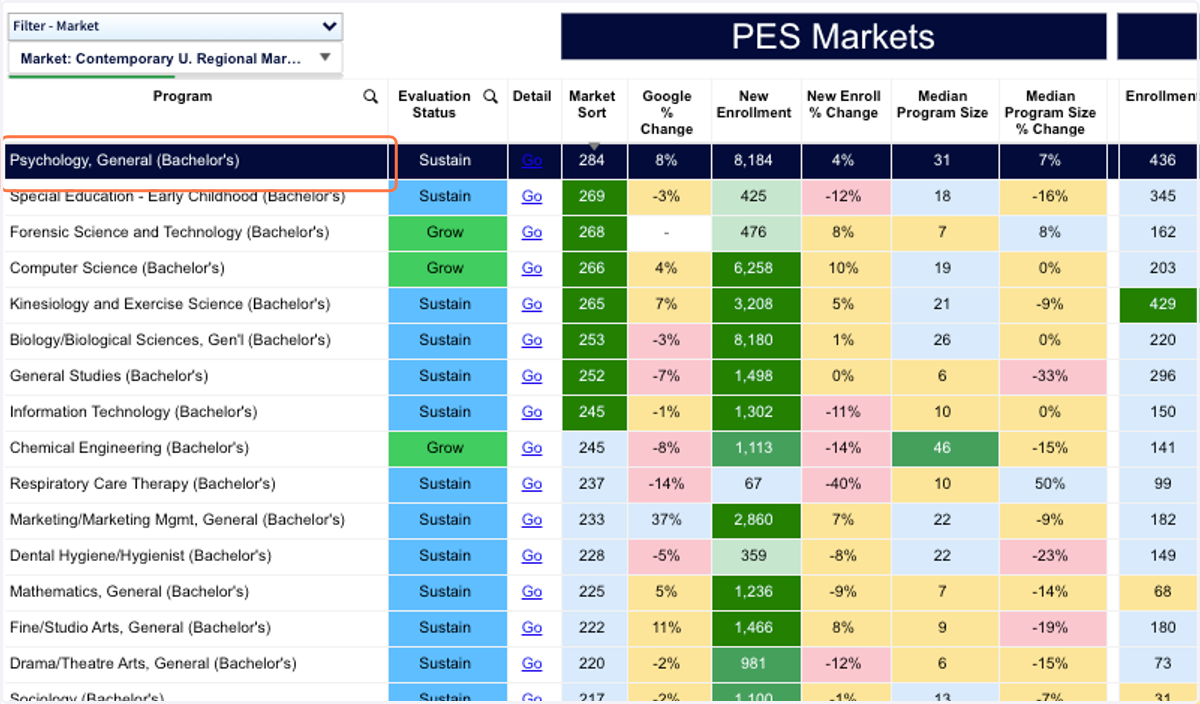Open Go link for Biology/Biological Sciences
1200x704 pixels.
[x=532, y=340]
